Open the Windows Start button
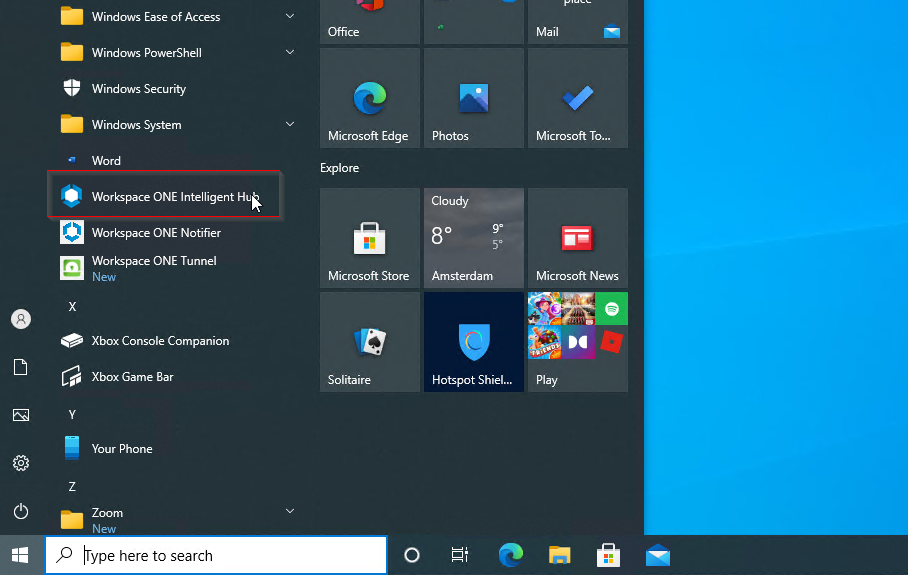The width and height of the screenshot is (908, 575). (21, 555)
